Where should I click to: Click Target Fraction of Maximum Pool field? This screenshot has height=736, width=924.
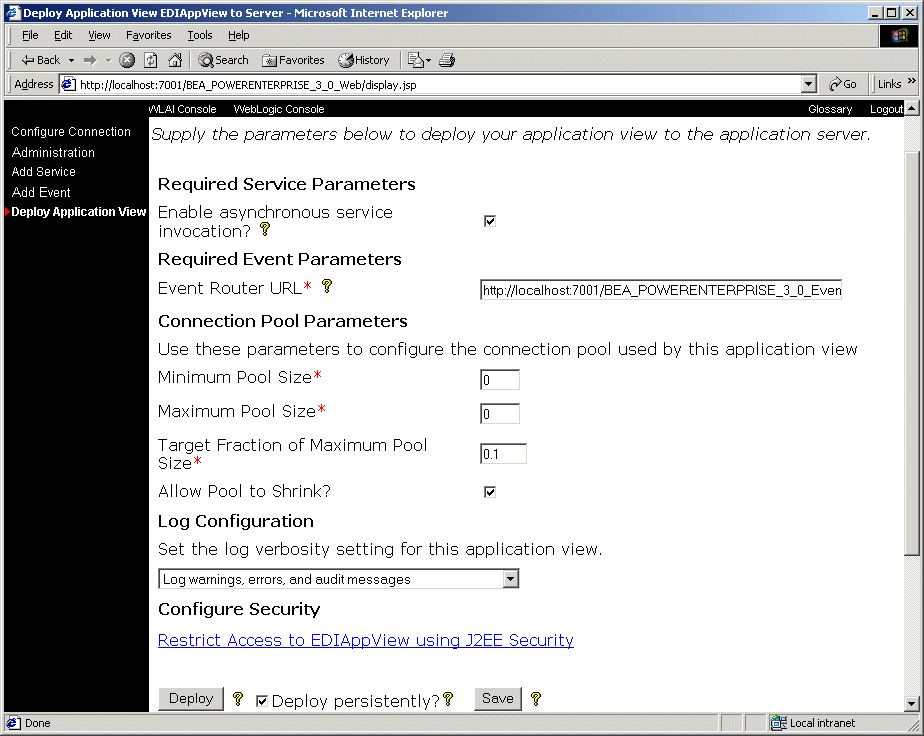[503, 454]
